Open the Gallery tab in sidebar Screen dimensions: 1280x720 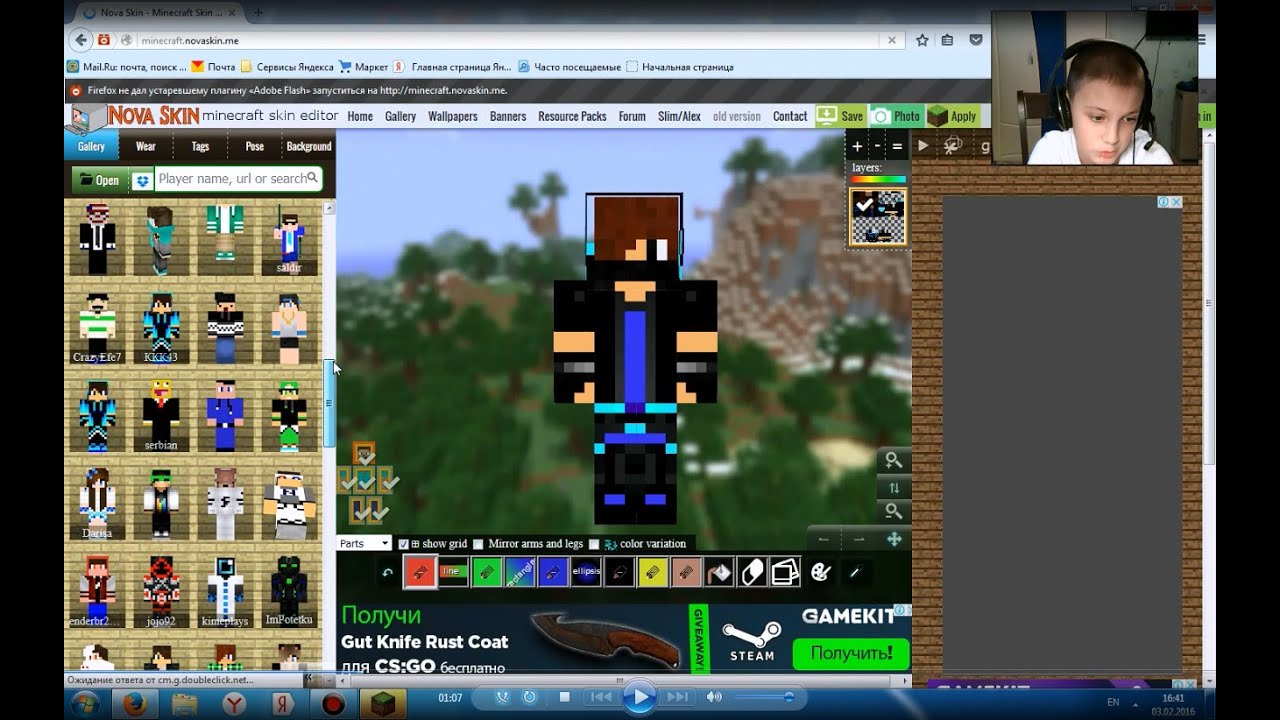[x=91, y=146]
